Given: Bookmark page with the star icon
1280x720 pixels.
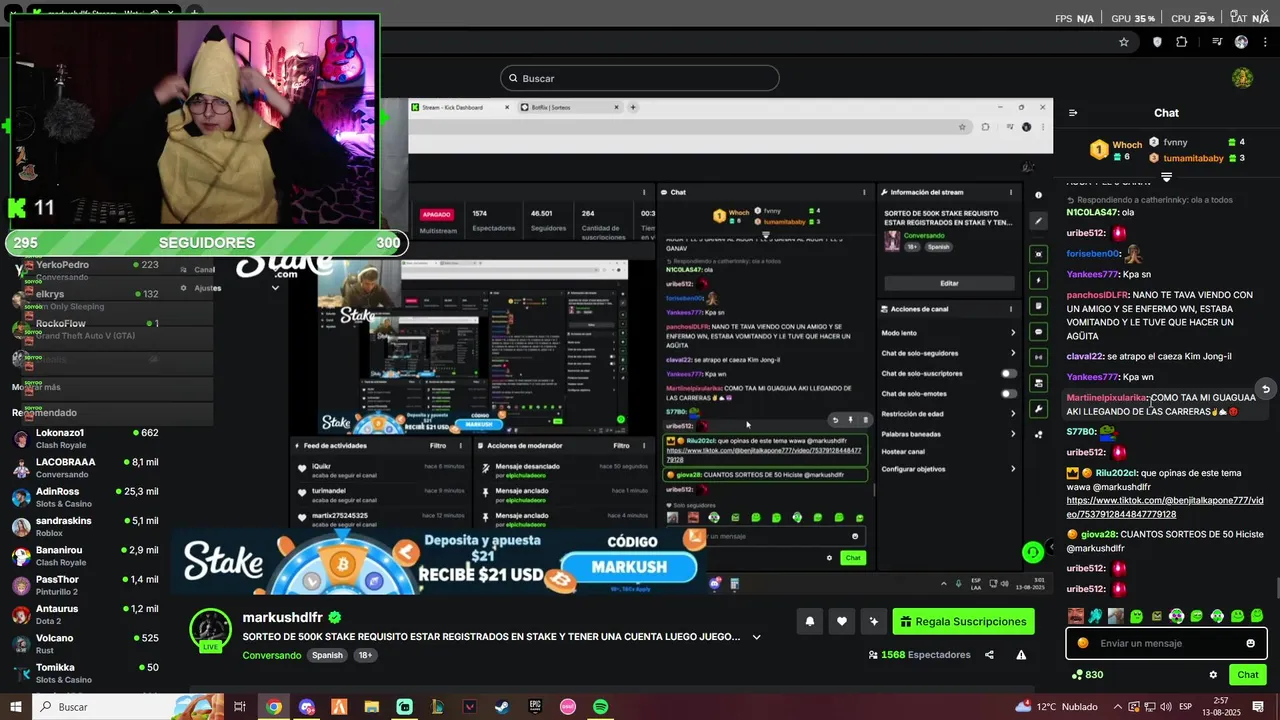Looking at the screenshot, I should point(1124,42).
